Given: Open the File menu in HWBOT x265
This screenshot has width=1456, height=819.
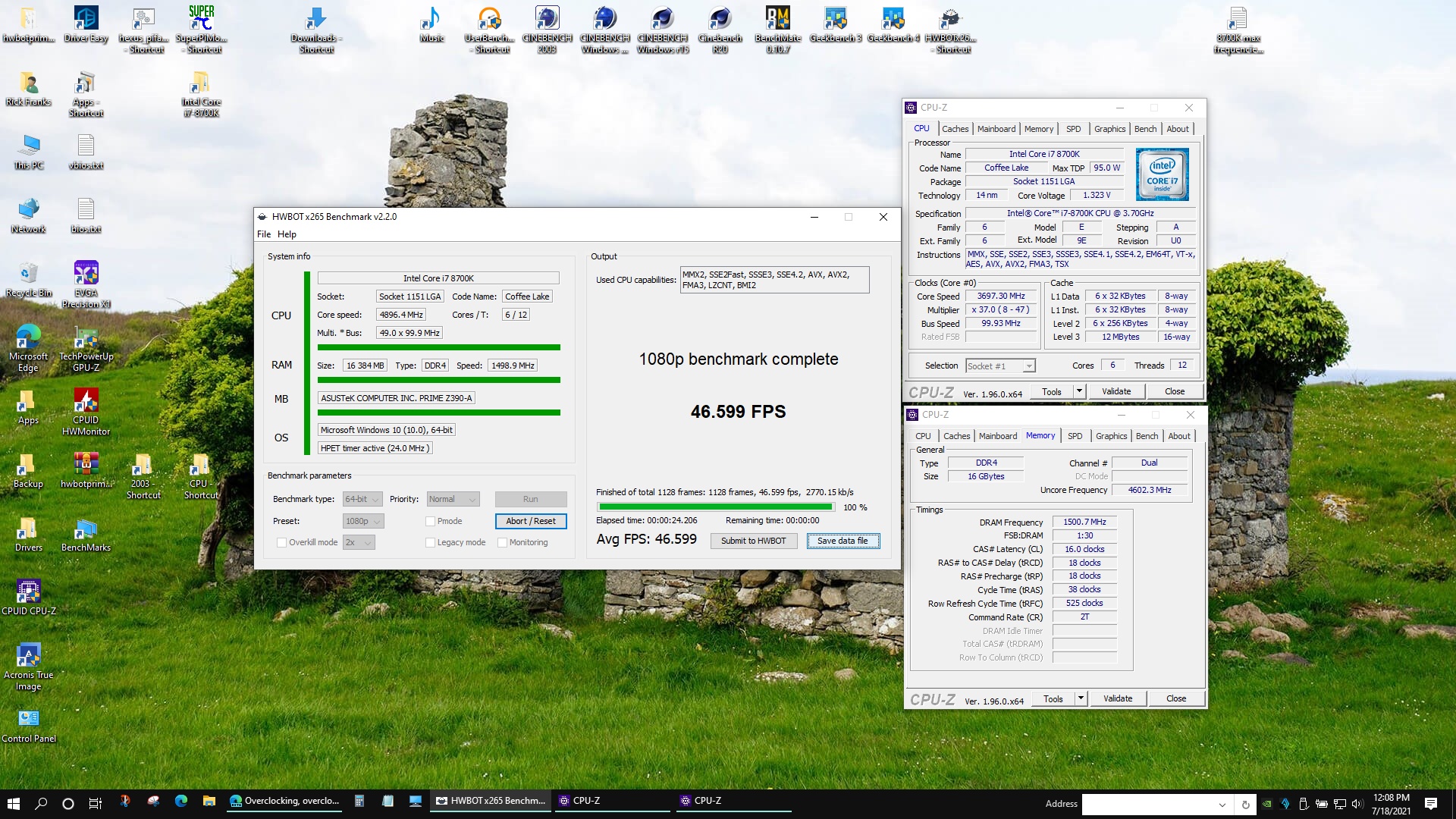Looking at the screenshot, I should pos(264,234).
